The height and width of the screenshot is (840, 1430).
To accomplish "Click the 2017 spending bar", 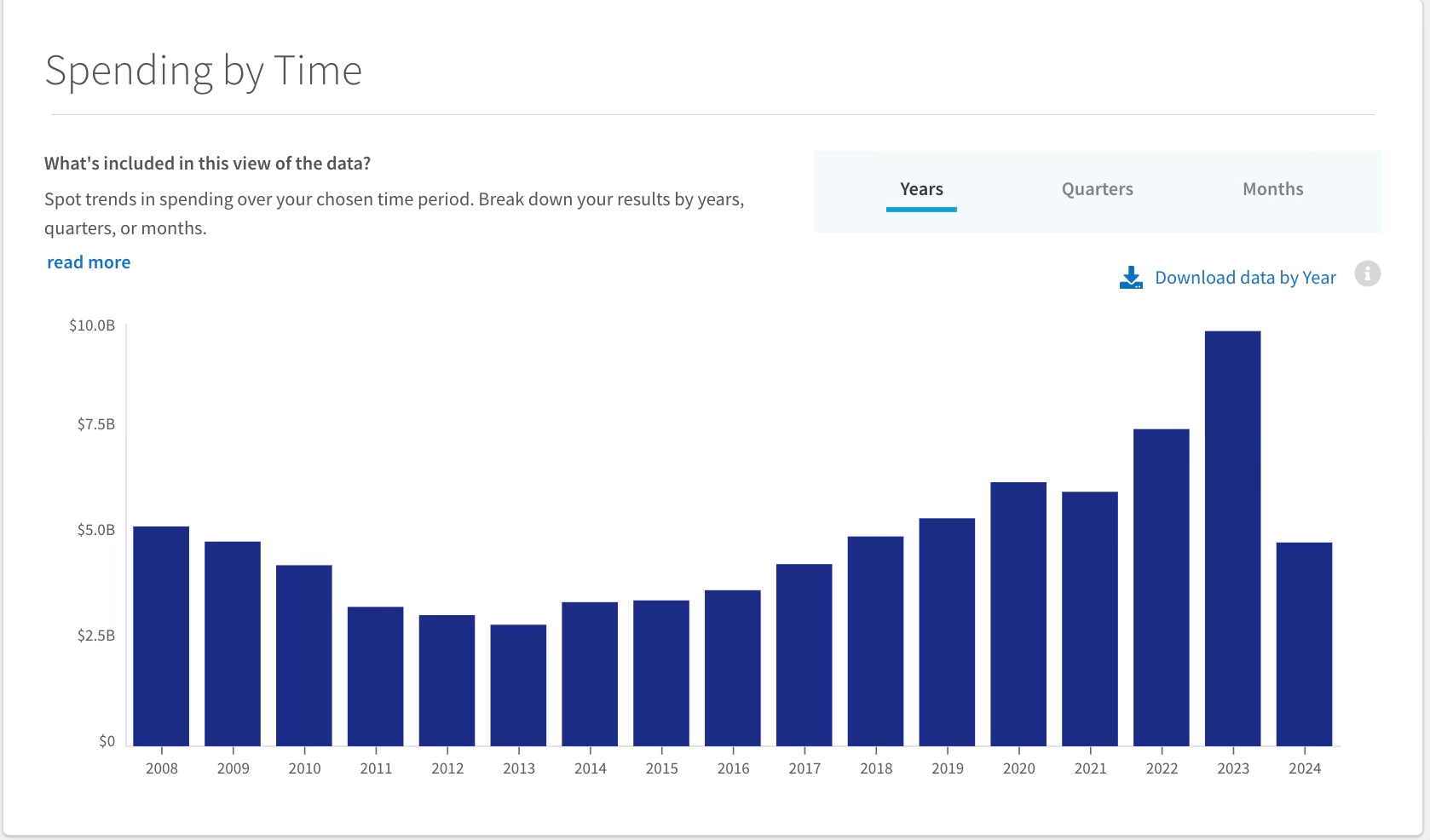I will point(804,655).
